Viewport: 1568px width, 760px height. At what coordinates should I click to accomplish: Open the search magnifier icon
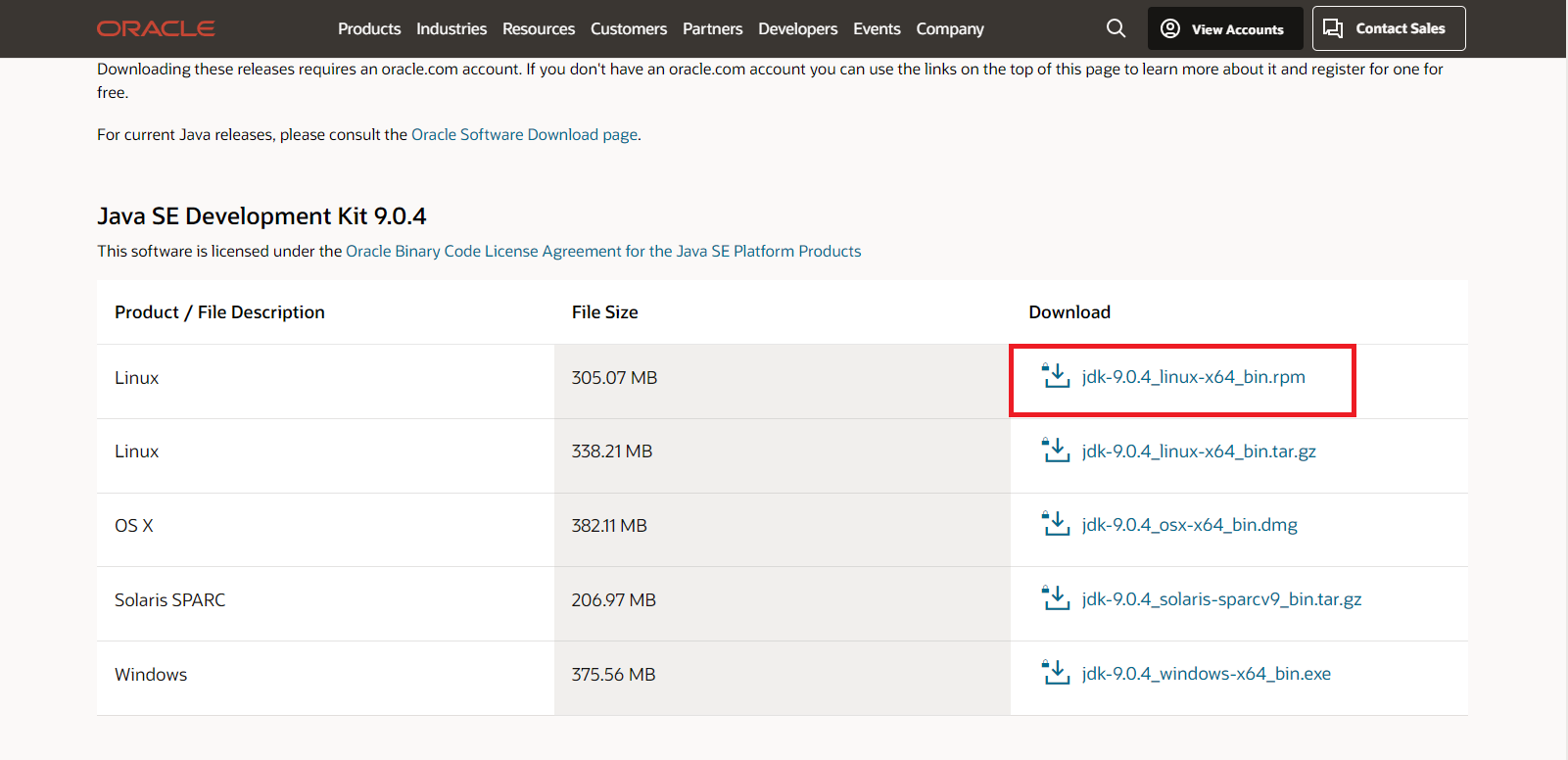1116,28
